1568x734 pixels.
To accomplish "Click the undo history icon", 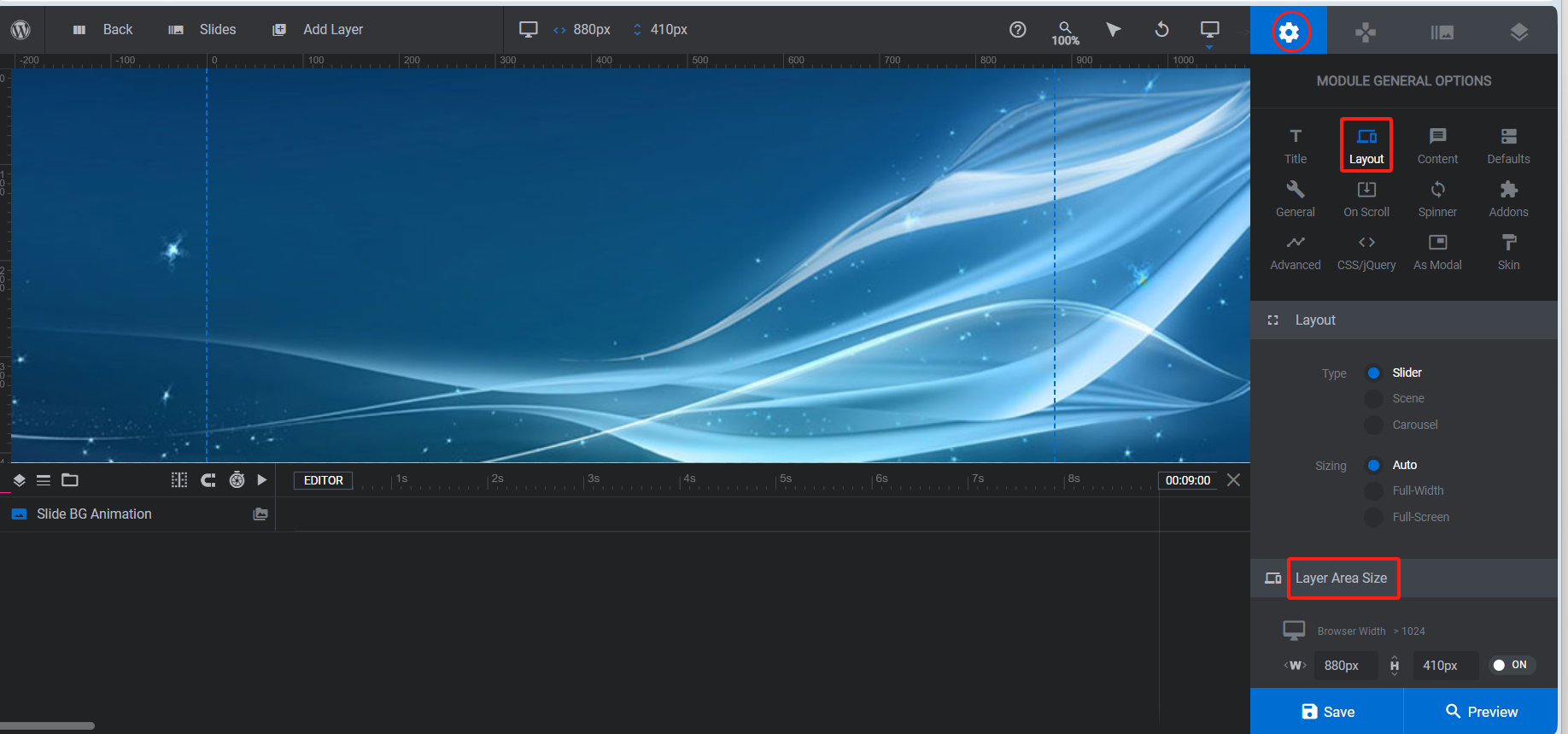I will coord(1161,30).
